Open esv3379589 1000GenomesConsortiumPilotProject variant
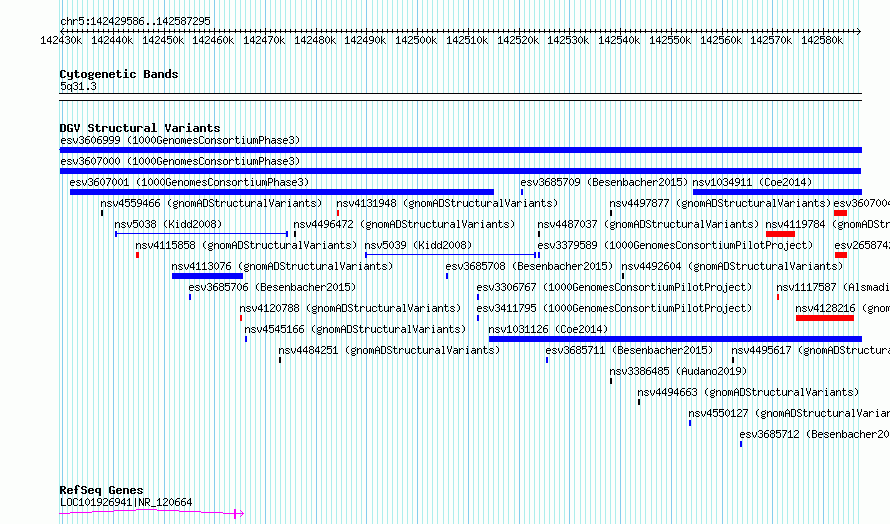Image resolution: width=890 pixels, height=524 pixels. [675, 245]
